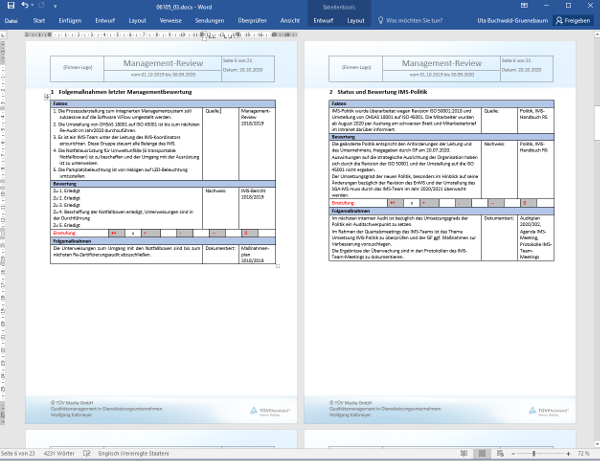The image size is (600, 461).
Task: Click the Freigeben share button
Action: [574, 19]
